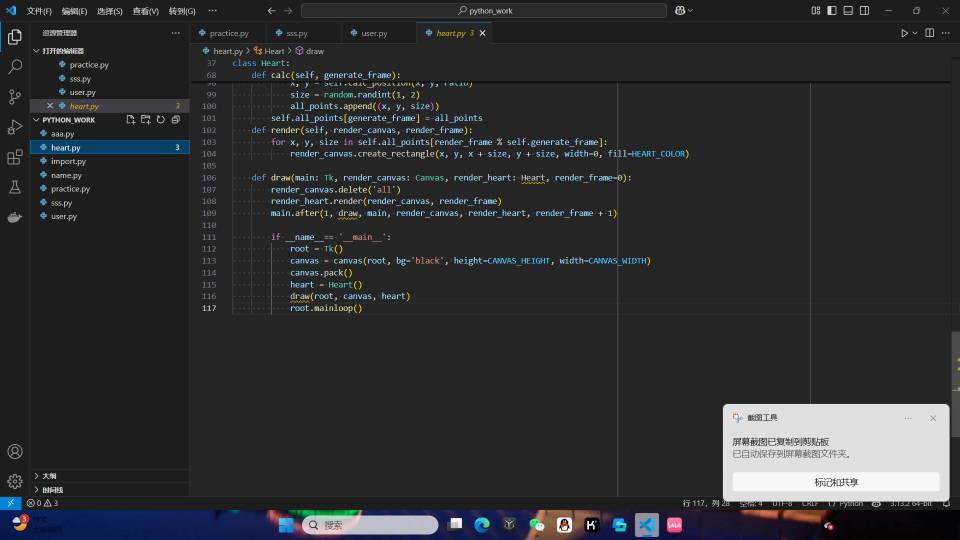Run the Python file play button
The image size is (960, 540).
pyautogui.click(x=904, y=33)
